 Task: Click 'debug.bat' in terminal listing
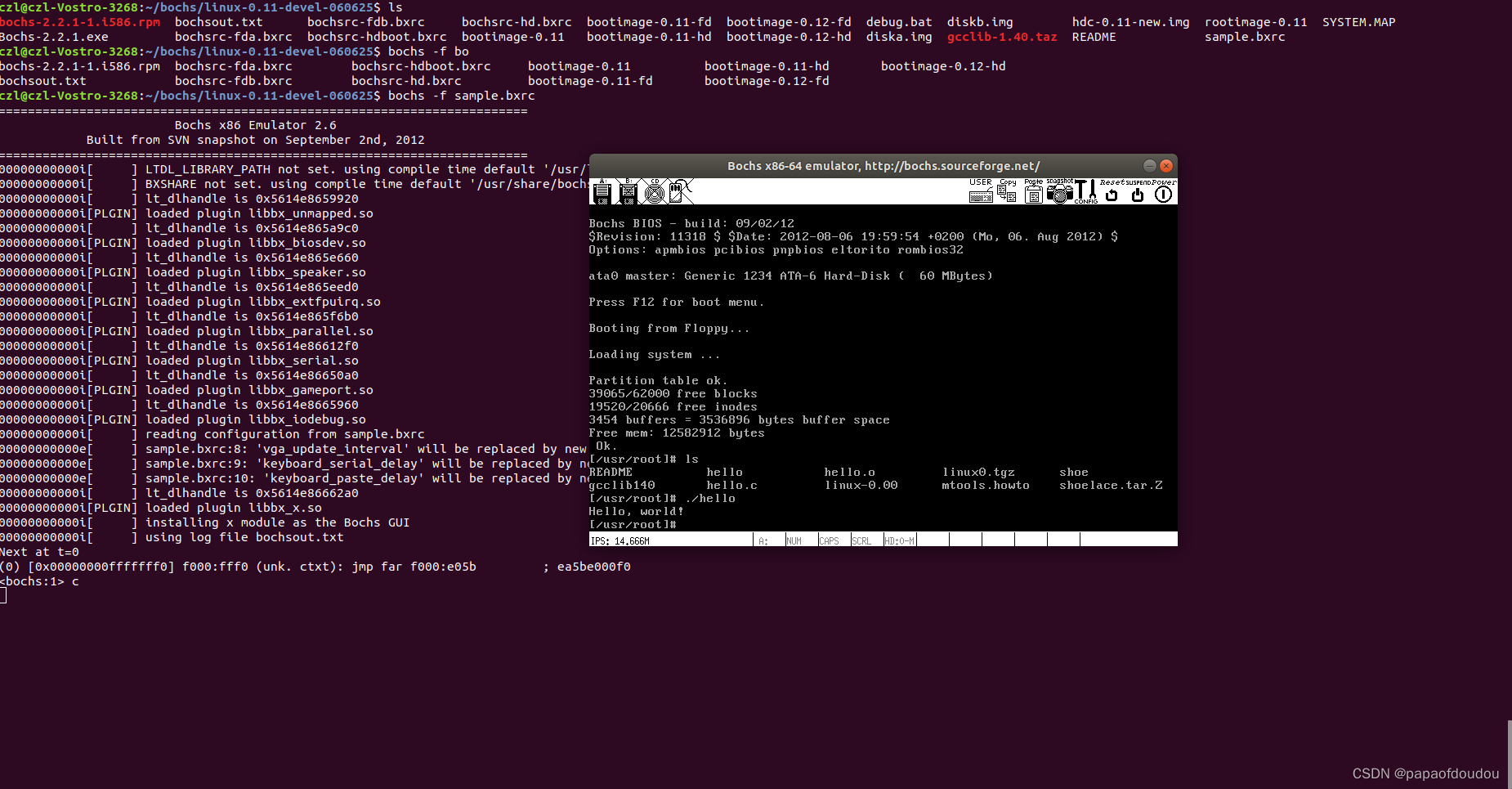[899, 22]
